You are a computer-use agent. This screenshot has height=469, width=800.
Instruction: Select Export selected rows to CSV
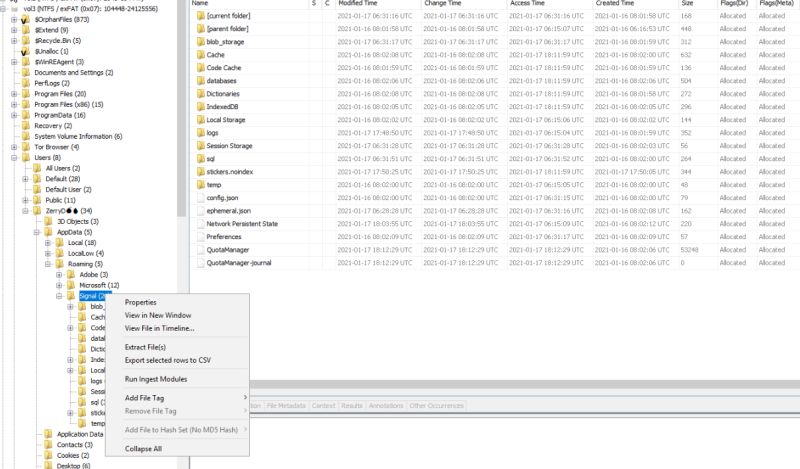[x=167, y=360]
